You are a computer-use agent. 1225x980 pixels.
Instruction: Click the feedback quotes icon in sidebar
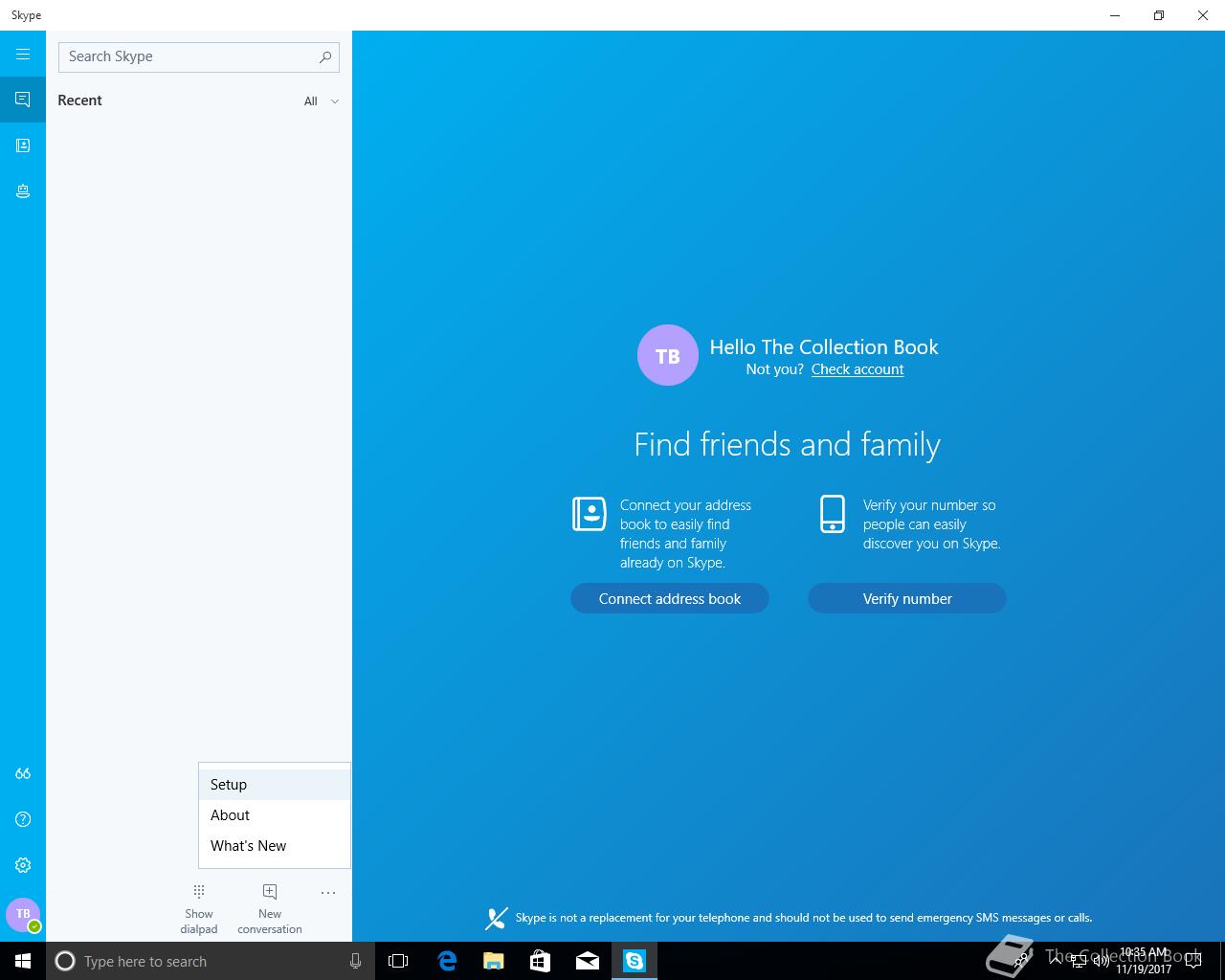(x=23, y=773)
